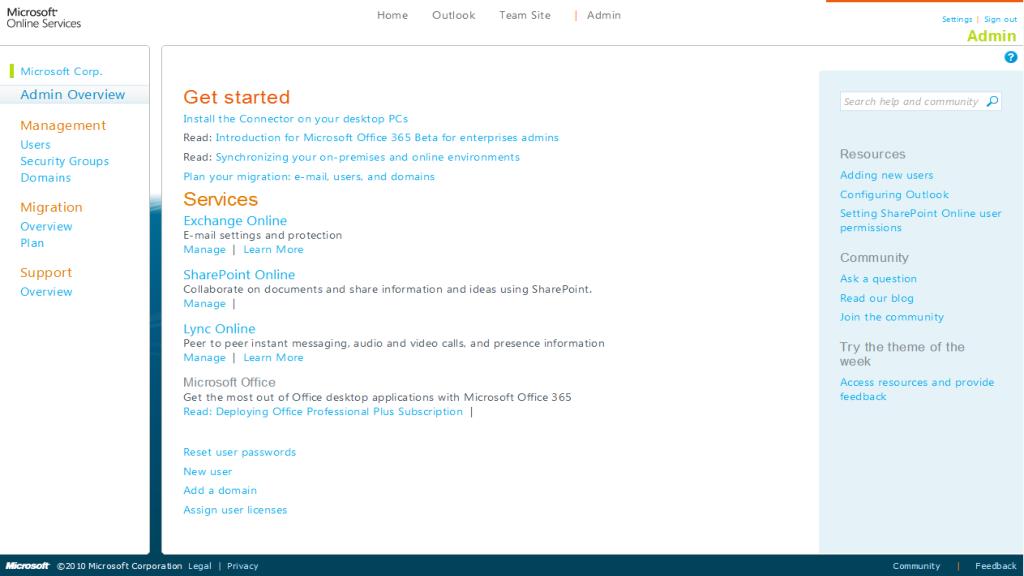Go to Team Site tab

point(524,15)
